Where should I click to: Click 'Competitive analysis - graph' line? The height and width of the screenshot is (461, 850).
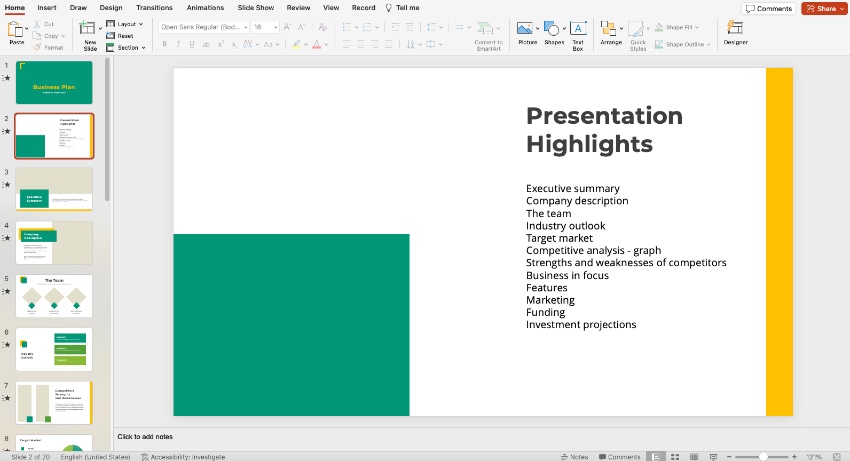(x=594, y=251)
